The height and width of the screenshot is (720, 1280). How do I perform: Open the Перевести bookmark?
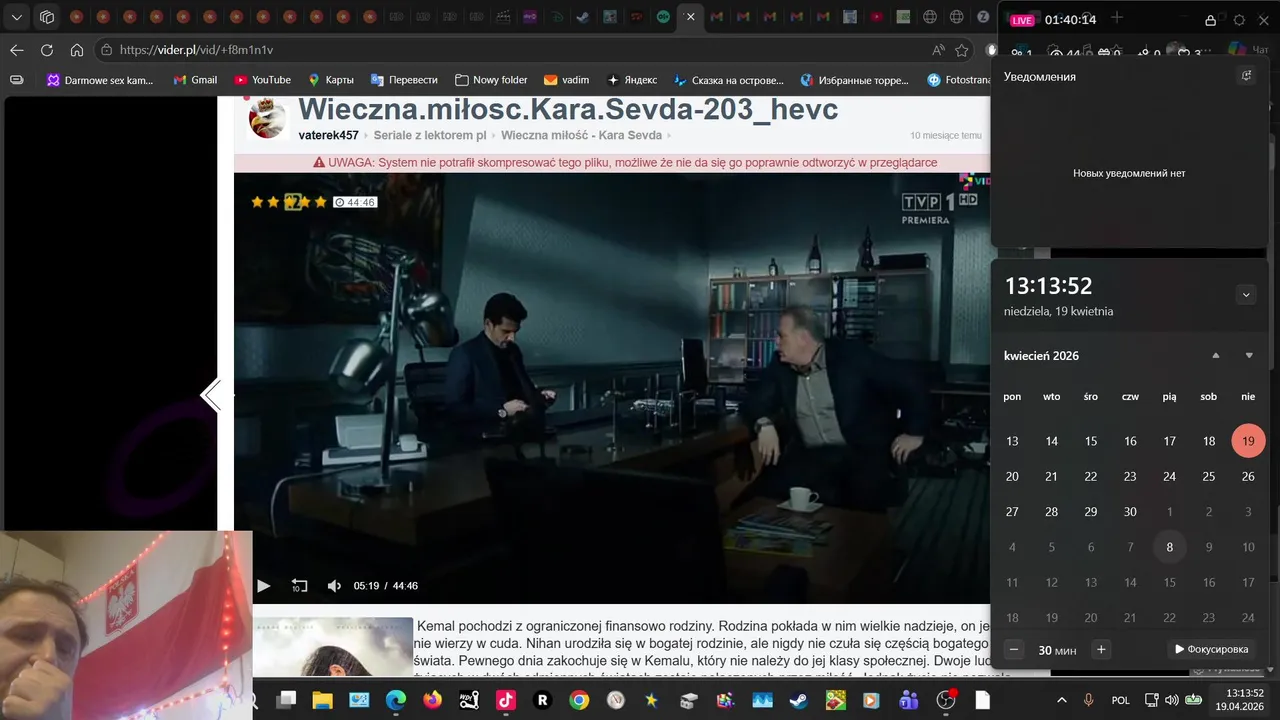click(404, 80)
